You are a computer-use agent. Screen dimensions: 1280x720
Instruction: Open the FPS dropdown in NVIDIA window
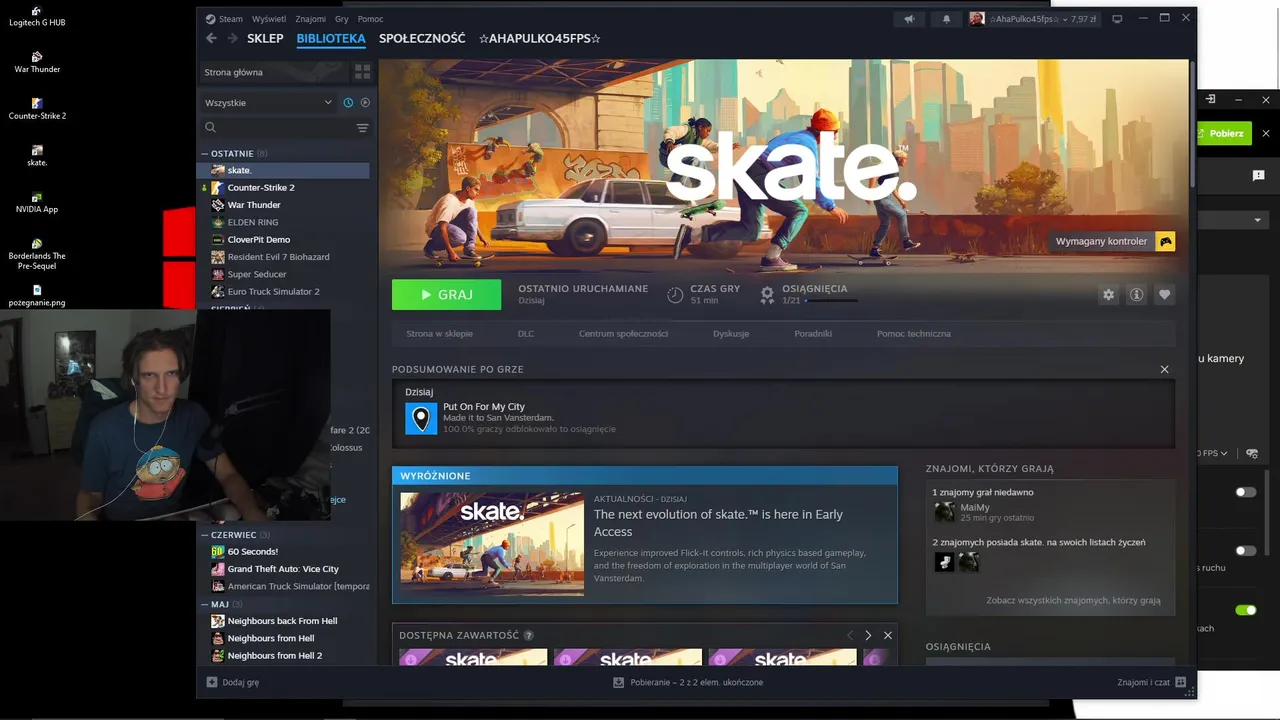(x=1213, y=453)
